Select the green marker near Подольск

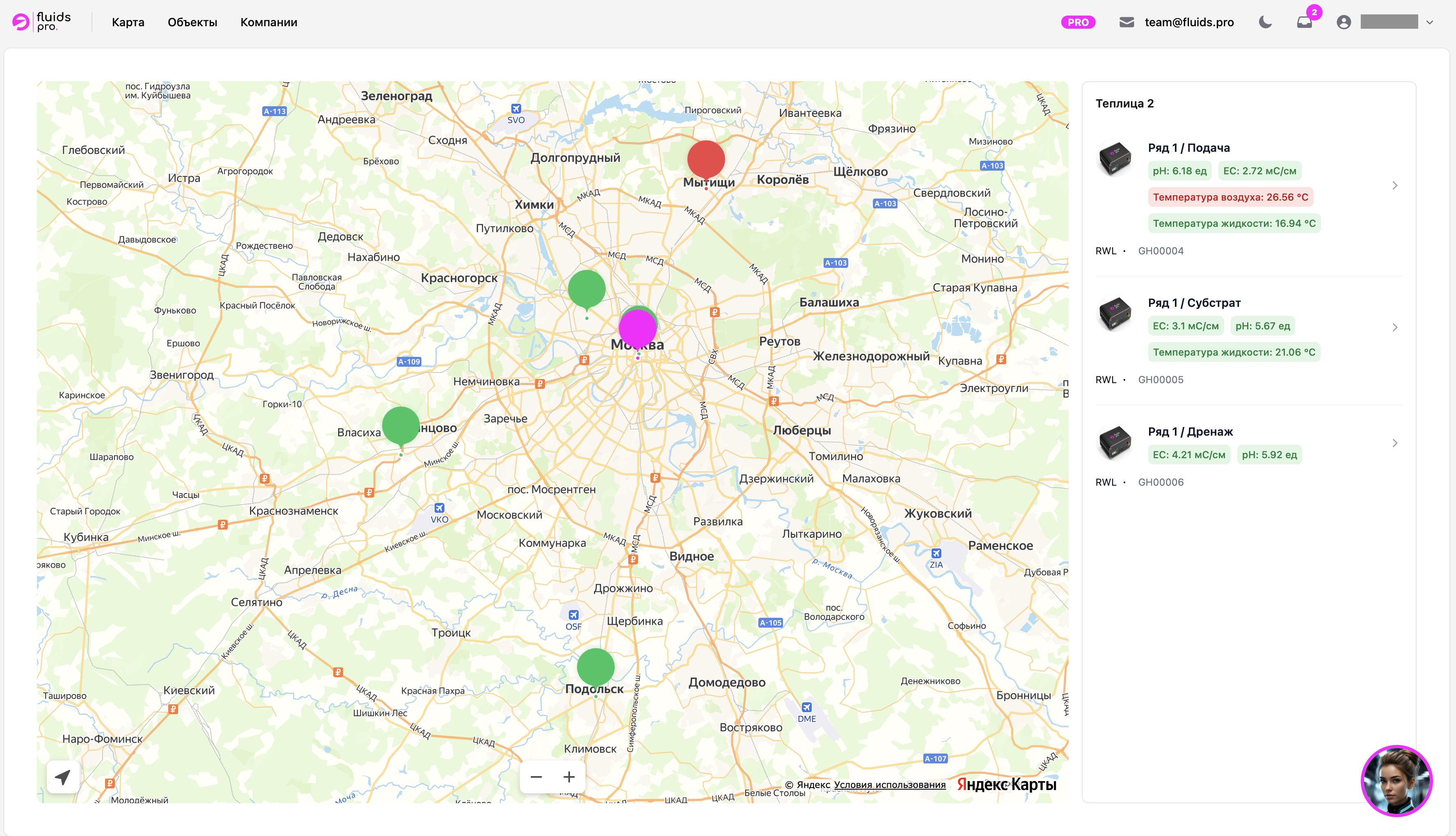point(595,667)
